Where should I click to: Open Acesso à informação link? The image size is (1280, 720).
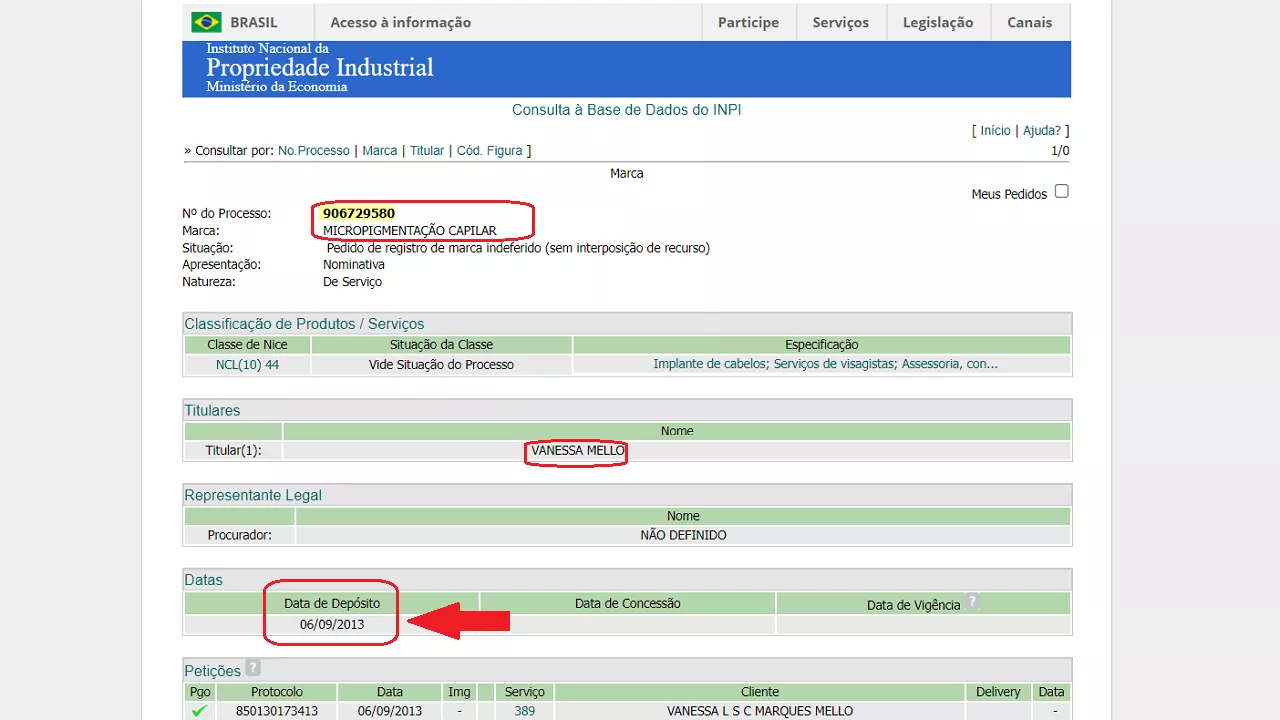400,22
